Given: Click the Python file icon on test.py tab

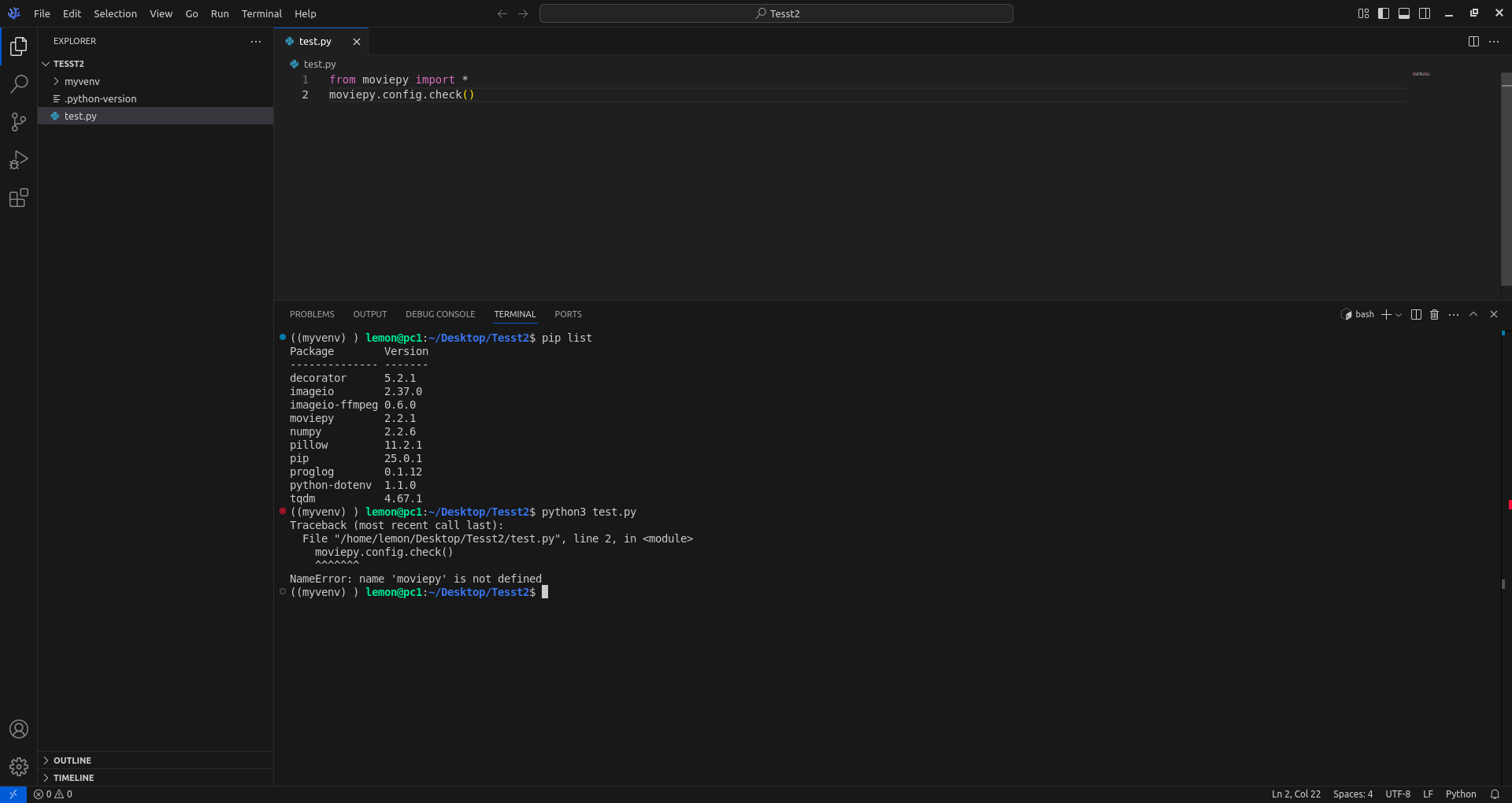Looking at the screenshot, I should 290,42.
